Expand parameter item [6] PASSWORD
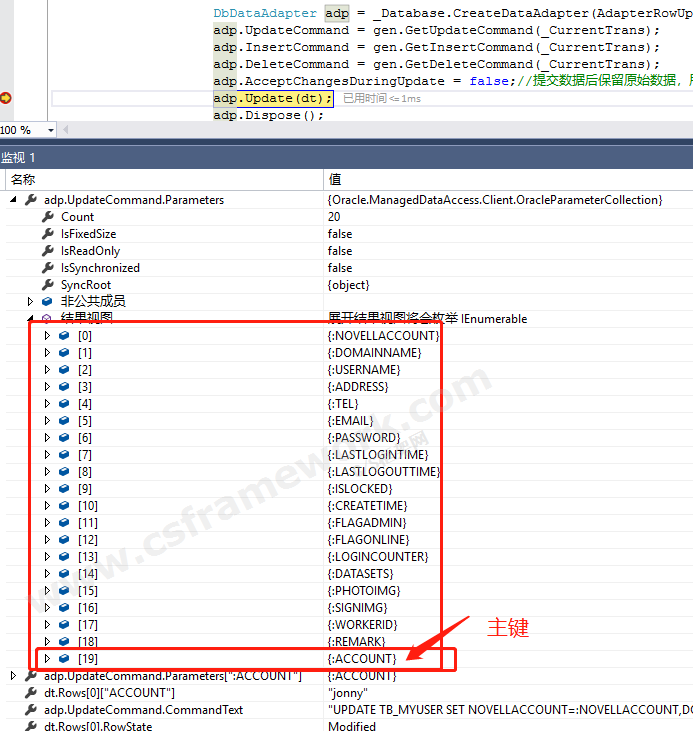 47,438
